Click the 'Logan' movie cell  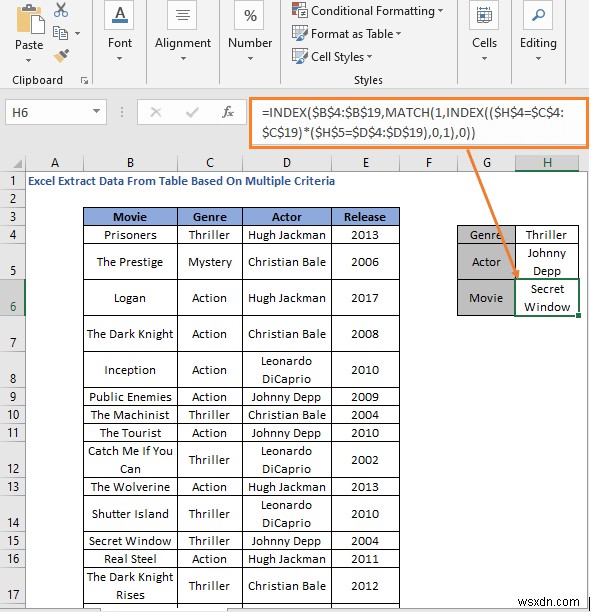click(130, 298)
